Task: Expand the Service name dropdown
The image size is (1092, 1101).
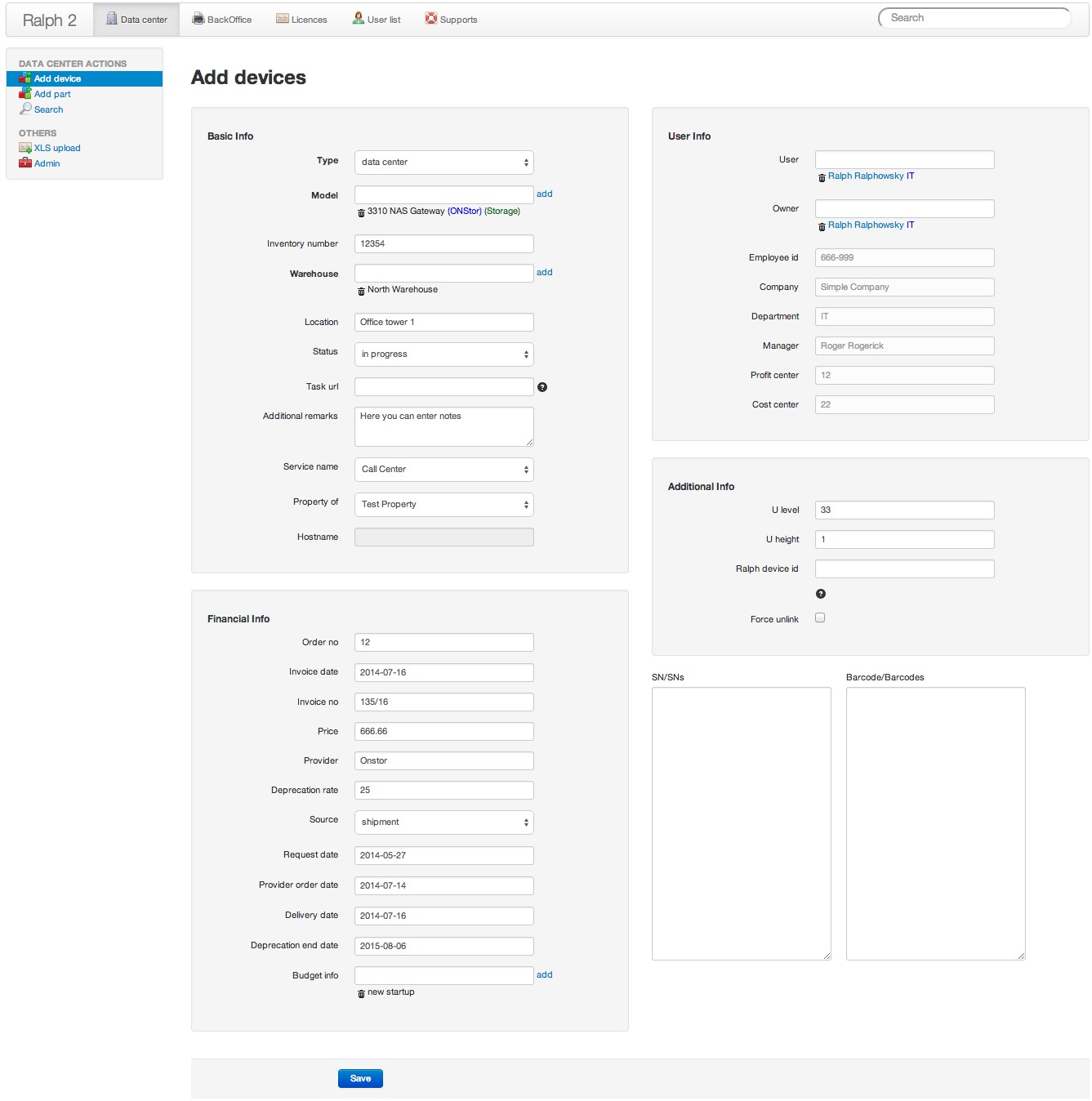Action: click(x=443, y=469)
